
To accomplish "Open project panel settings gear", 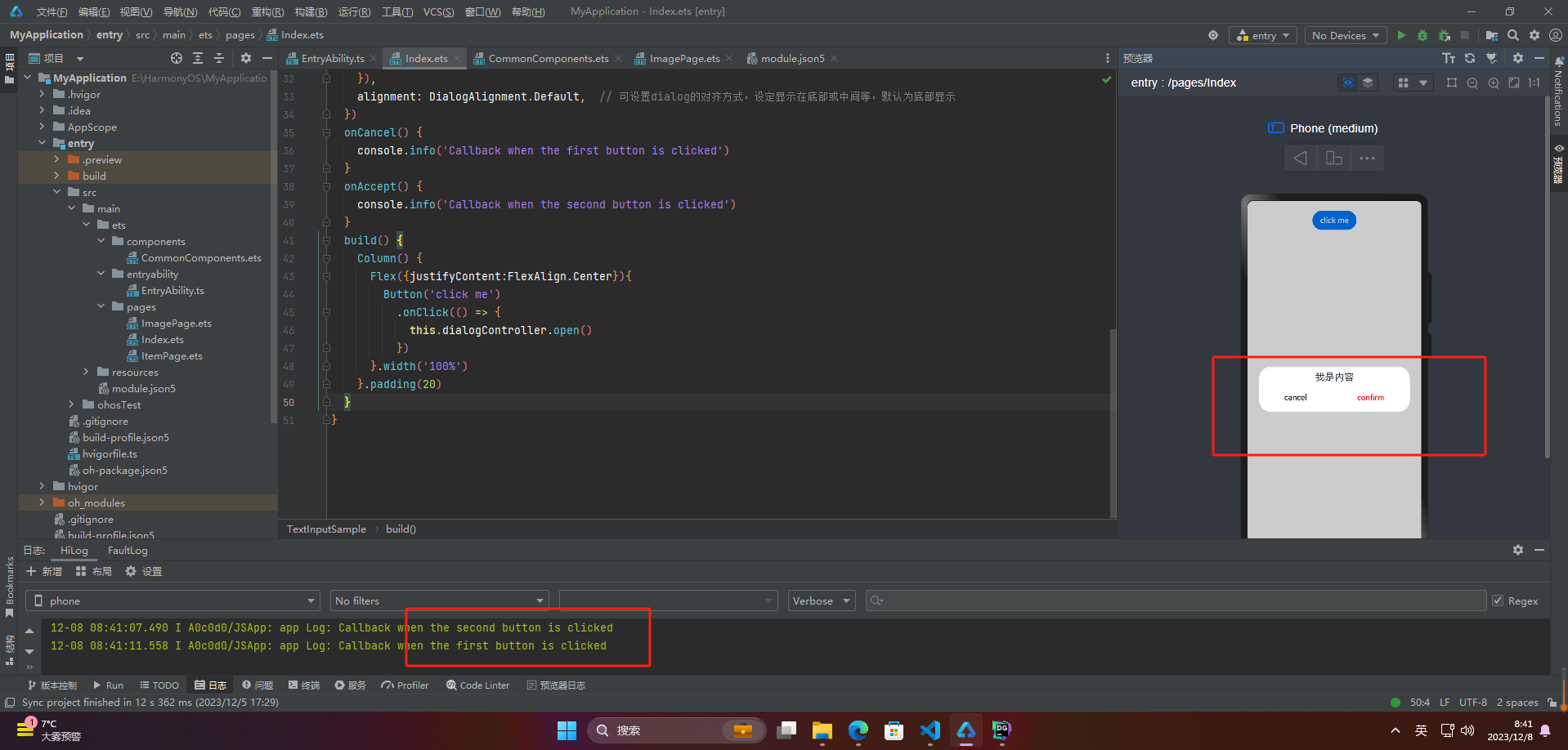I will 246,58.
